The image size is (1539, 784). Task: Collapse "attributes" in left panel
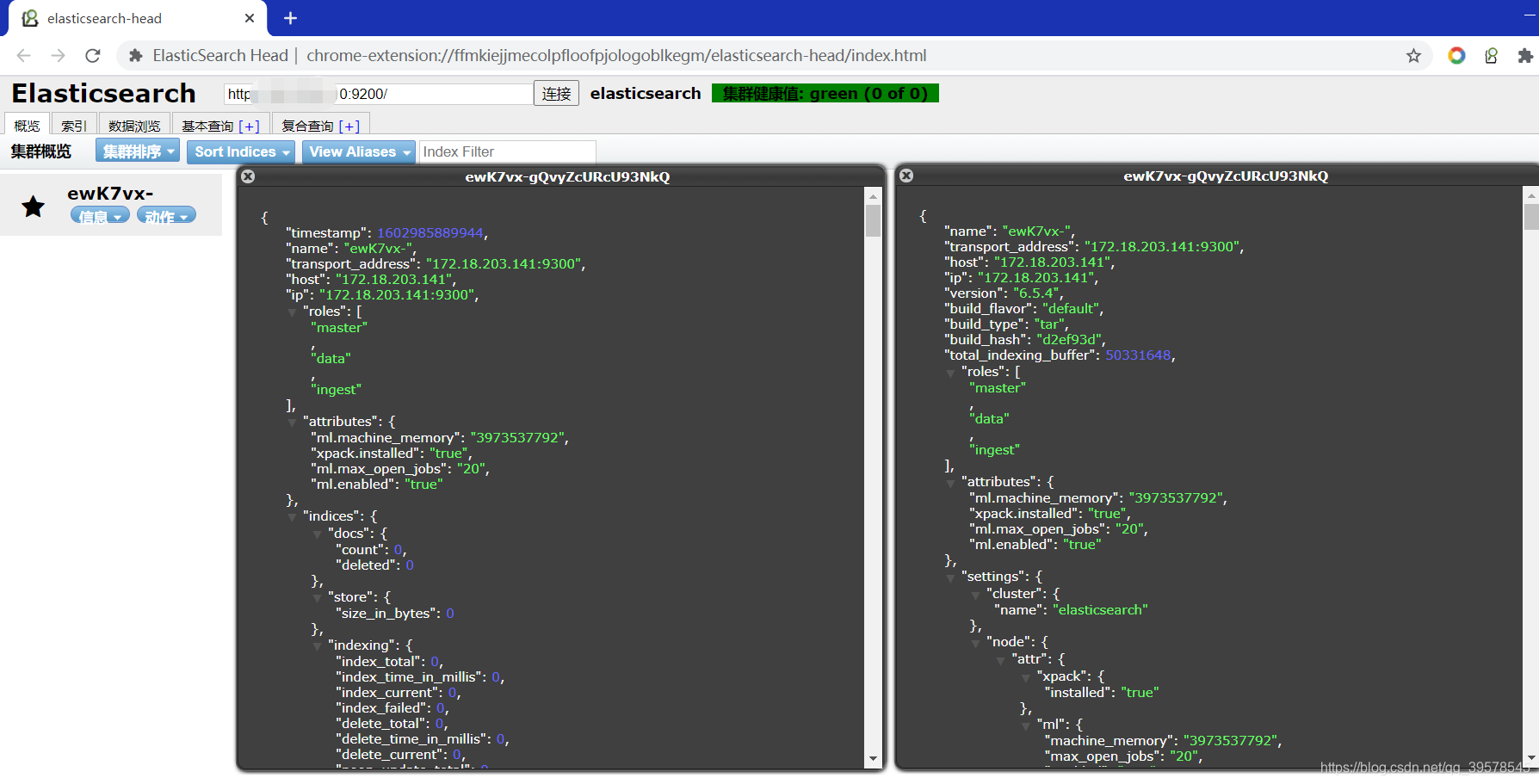[x=292, y=423]
